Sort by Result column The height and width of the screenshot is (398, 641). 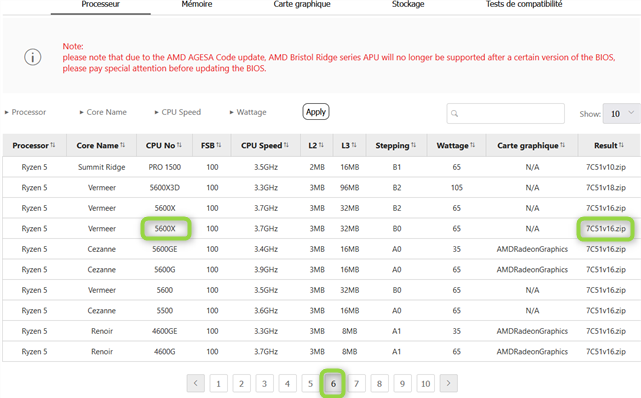pos(609,145)
